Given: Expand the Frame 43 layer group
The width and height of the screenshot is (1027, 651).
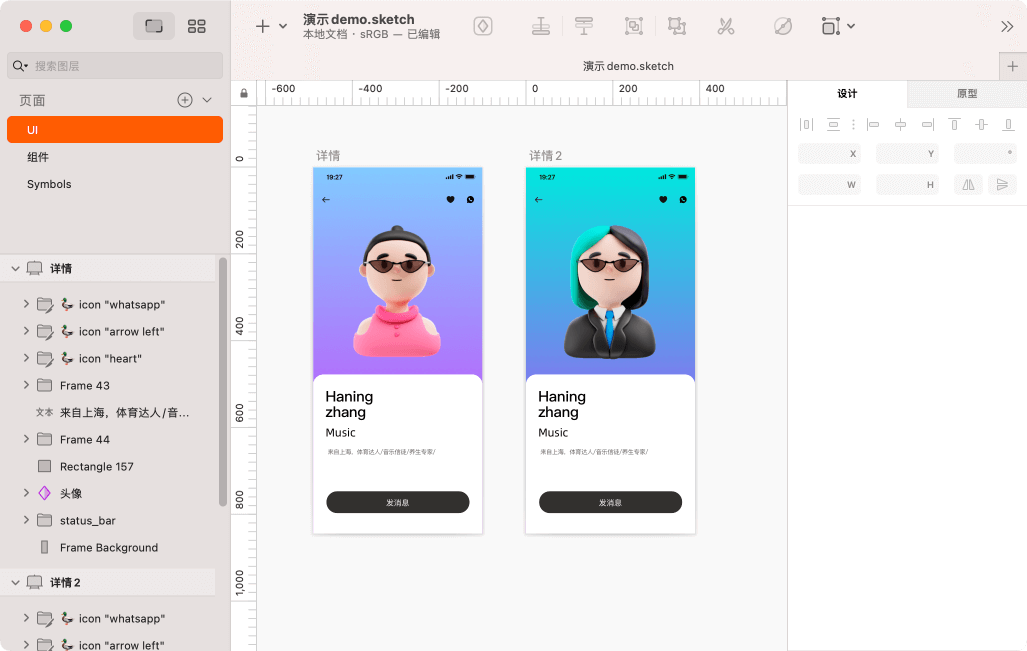Looking at the screenshot, I should tap(27, 385).
